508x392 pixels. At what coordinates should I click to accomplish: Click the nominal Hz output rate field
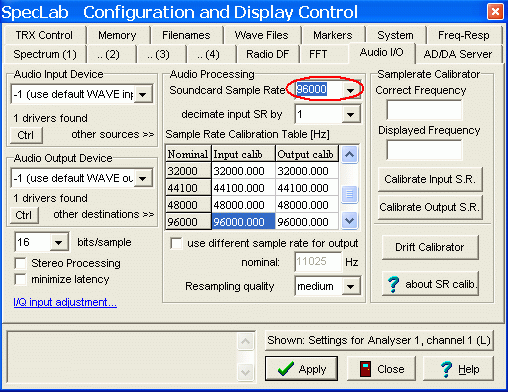pos(318,261)
